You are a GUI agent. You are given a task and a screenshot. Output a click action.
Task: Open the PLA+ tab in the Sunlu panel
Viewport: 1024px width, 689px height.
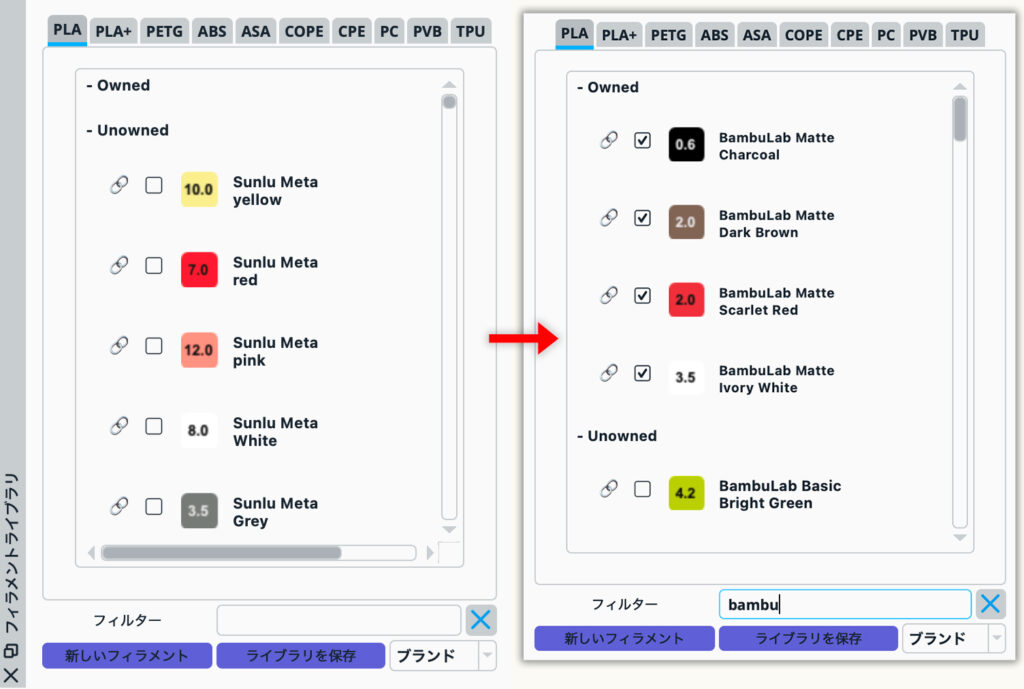click(x=114, y=31)
